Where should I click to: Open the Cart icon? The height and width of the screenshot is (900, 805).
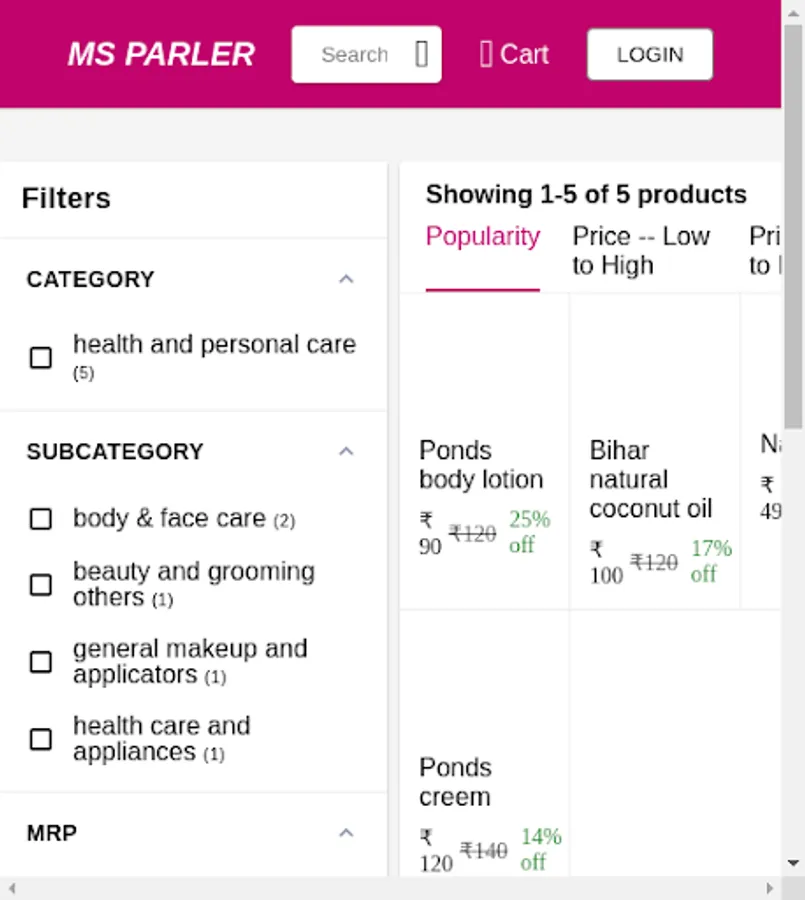pyautogui.click(x=486, y=54)
